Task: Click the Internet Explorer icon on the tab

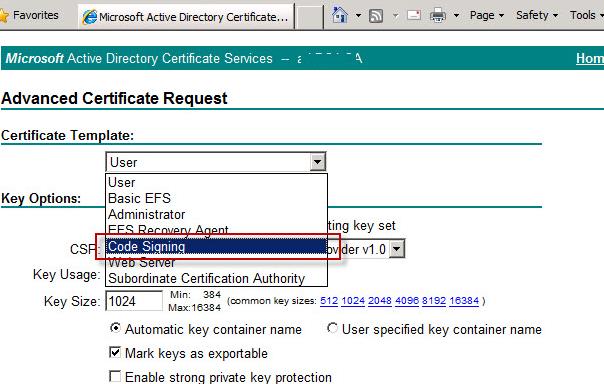Action: click(x=89, y=17)
